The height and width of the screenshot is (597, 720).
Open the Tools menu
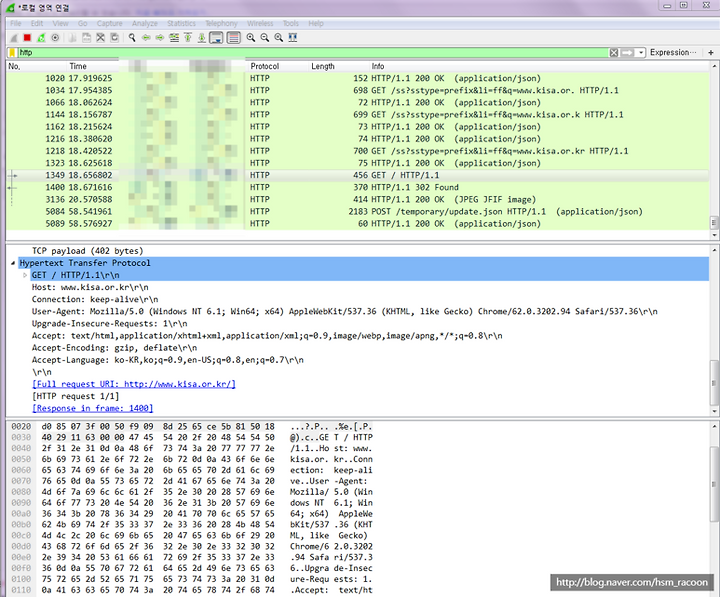[x=291, y=23]
